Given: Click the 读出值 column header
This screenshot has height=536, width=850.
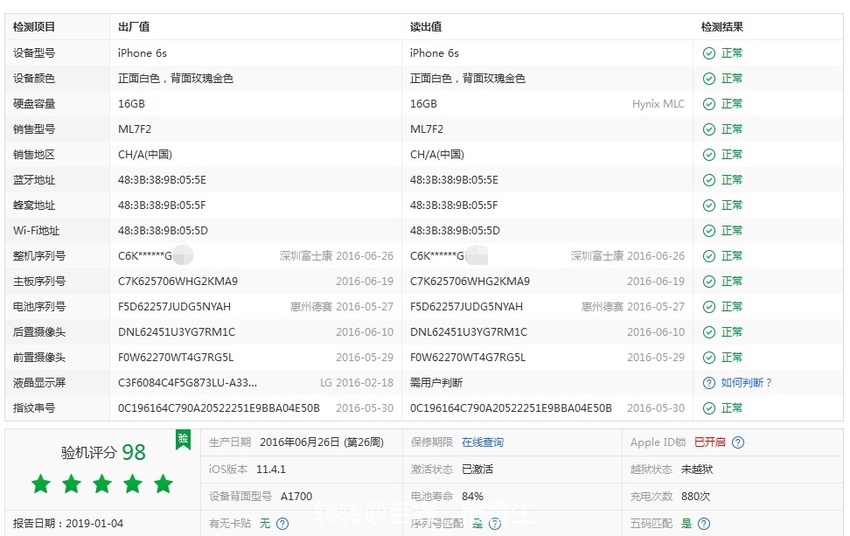Looking at the screenshot, I should 426,27.
